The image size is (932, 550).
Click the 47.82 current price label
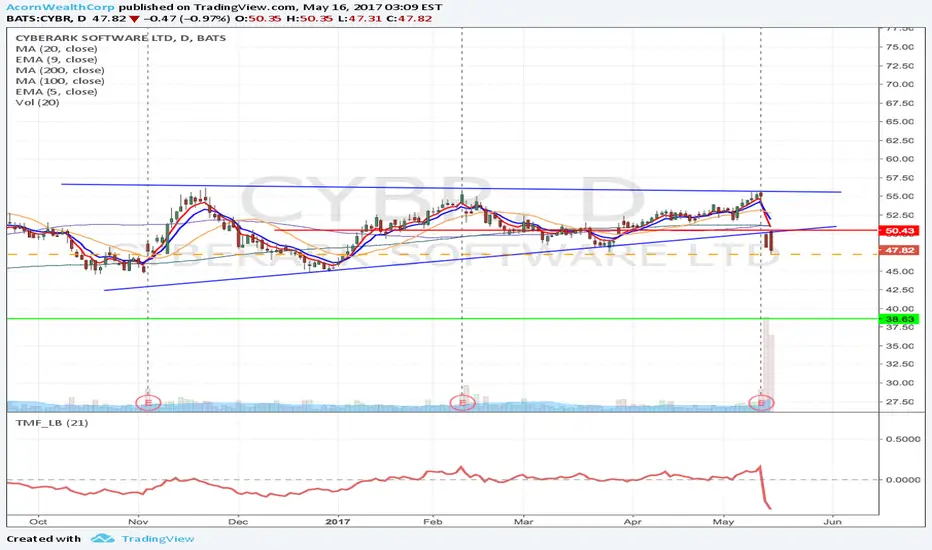900,250
